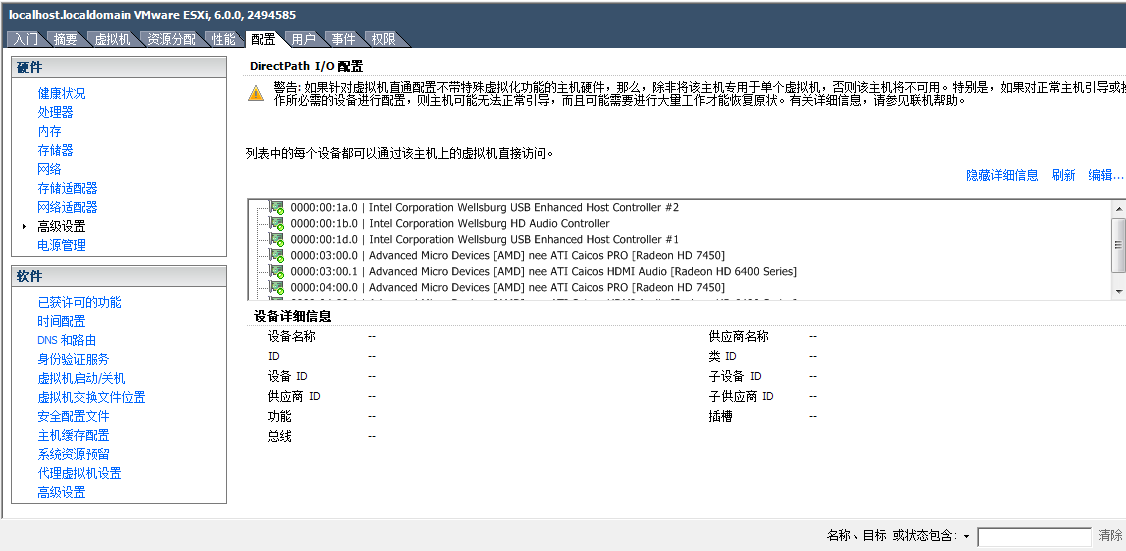Open the 存储器 hardware page
The width and height of the screenshot is (1126, 551).
55,150
